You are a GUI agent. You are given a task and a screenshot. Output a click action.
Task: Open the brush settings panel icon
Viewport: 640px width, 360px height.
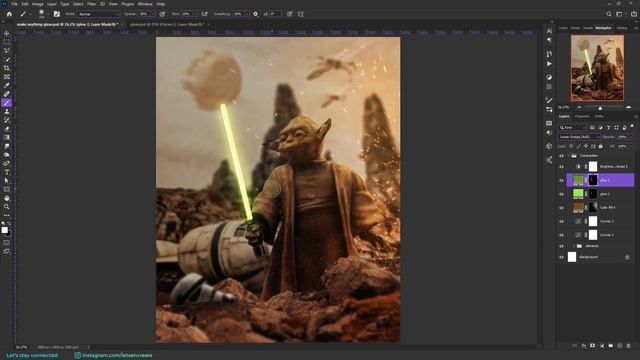coord(57,14)
